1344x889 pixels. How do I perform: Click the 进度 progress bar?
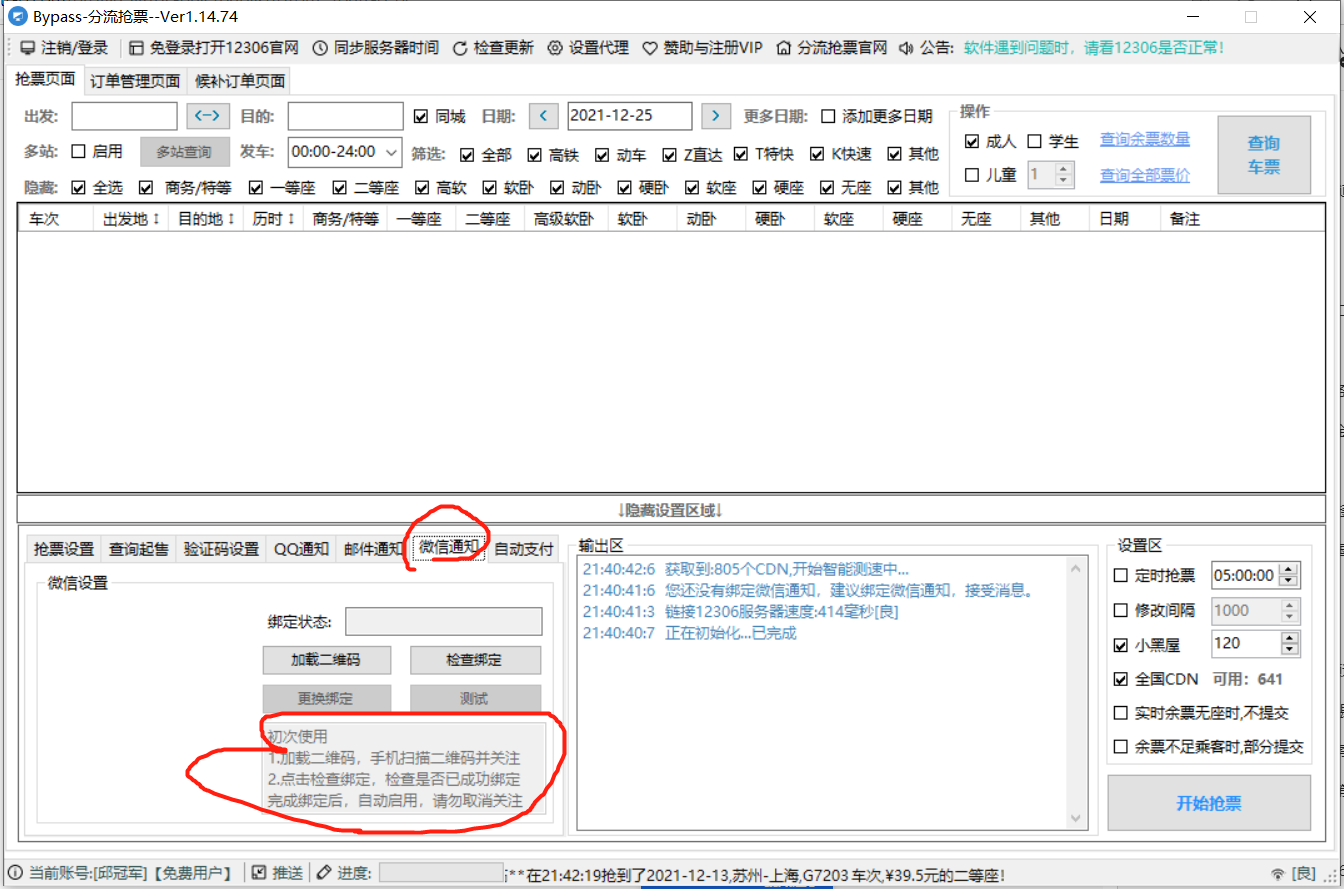440,873
